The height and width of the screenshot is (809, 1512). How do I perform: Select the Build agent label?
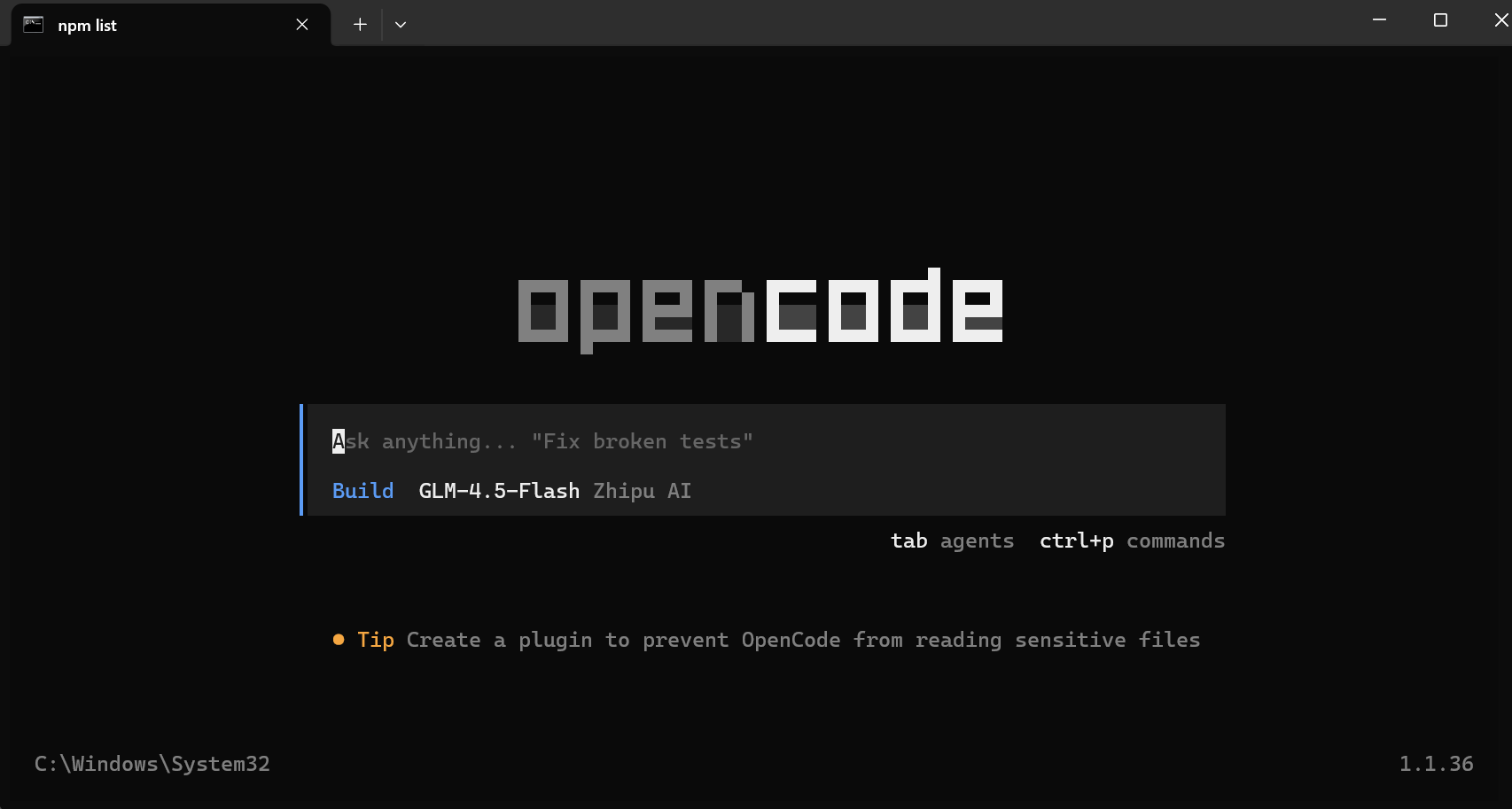tap(362, 490)
